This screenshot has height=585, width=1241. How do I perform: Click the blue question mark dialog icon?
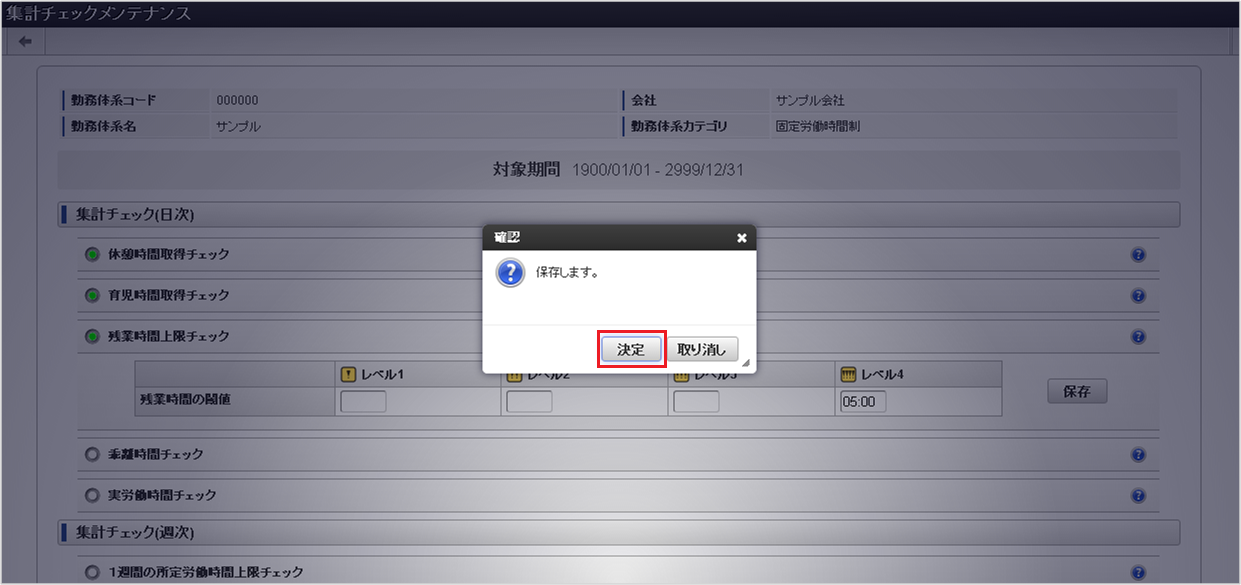[510, 273]
